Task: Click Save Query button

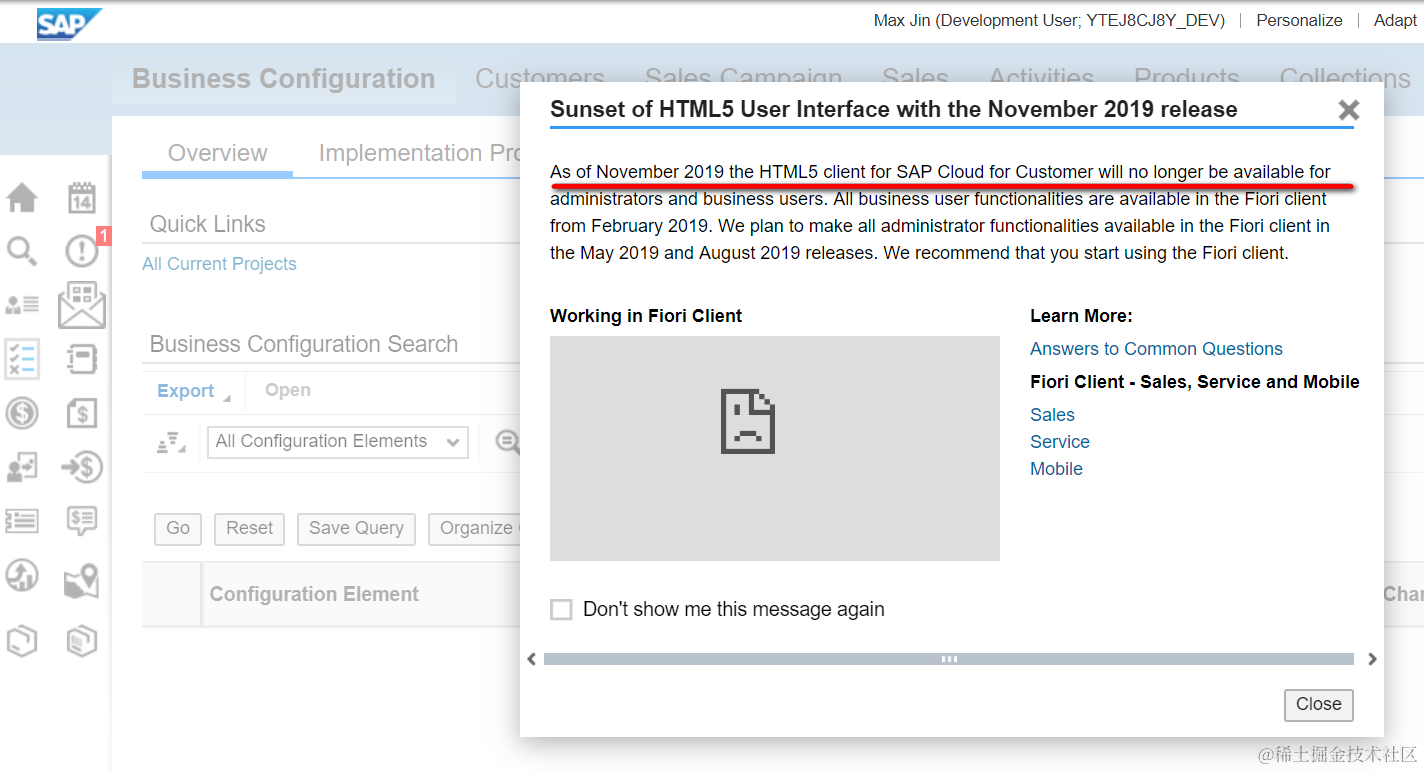Action: [356, 529]
